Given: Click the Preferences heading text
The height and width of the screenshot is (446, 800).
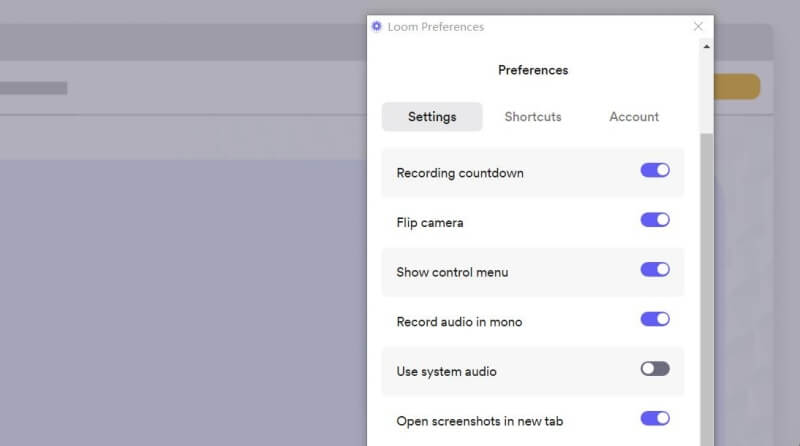Looking at the screenshot, I should tap(533, 71).
